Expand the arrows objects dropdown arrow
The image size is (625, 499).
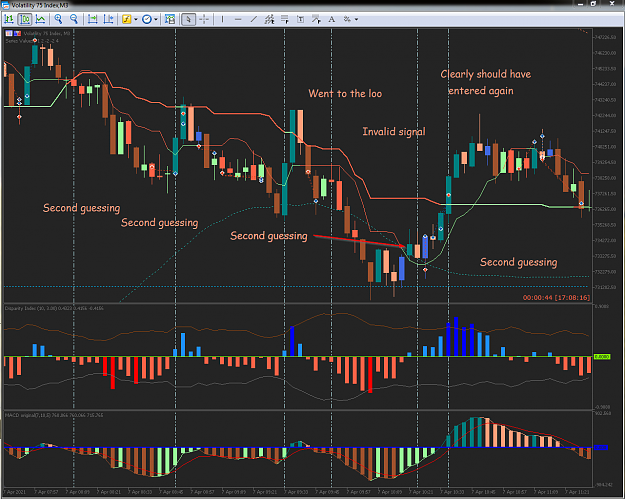pyautogui.click(x=356, y=19)
